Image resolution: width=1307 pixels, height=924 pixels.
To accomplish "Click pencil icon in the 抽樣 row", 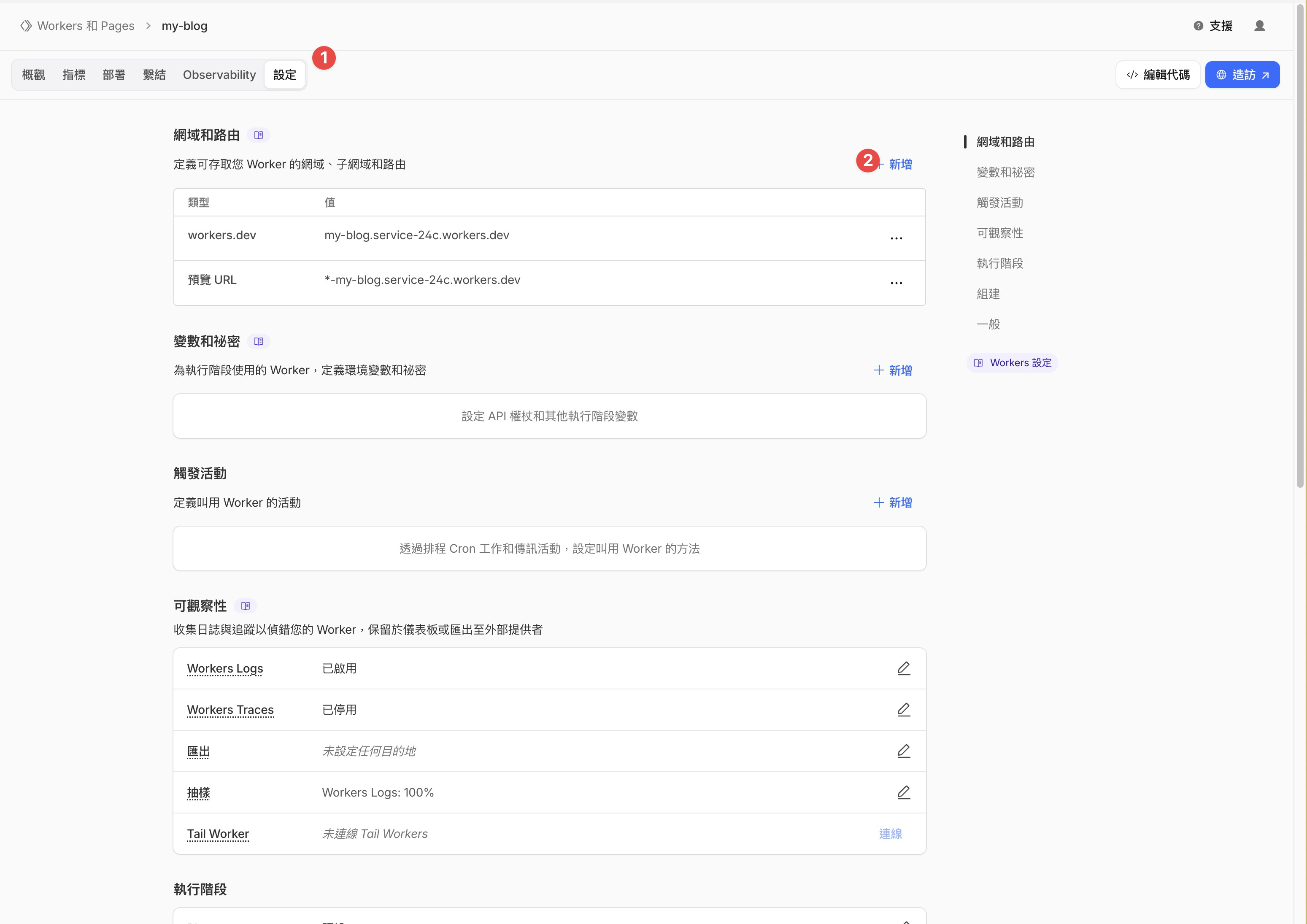I will (903, 792).
